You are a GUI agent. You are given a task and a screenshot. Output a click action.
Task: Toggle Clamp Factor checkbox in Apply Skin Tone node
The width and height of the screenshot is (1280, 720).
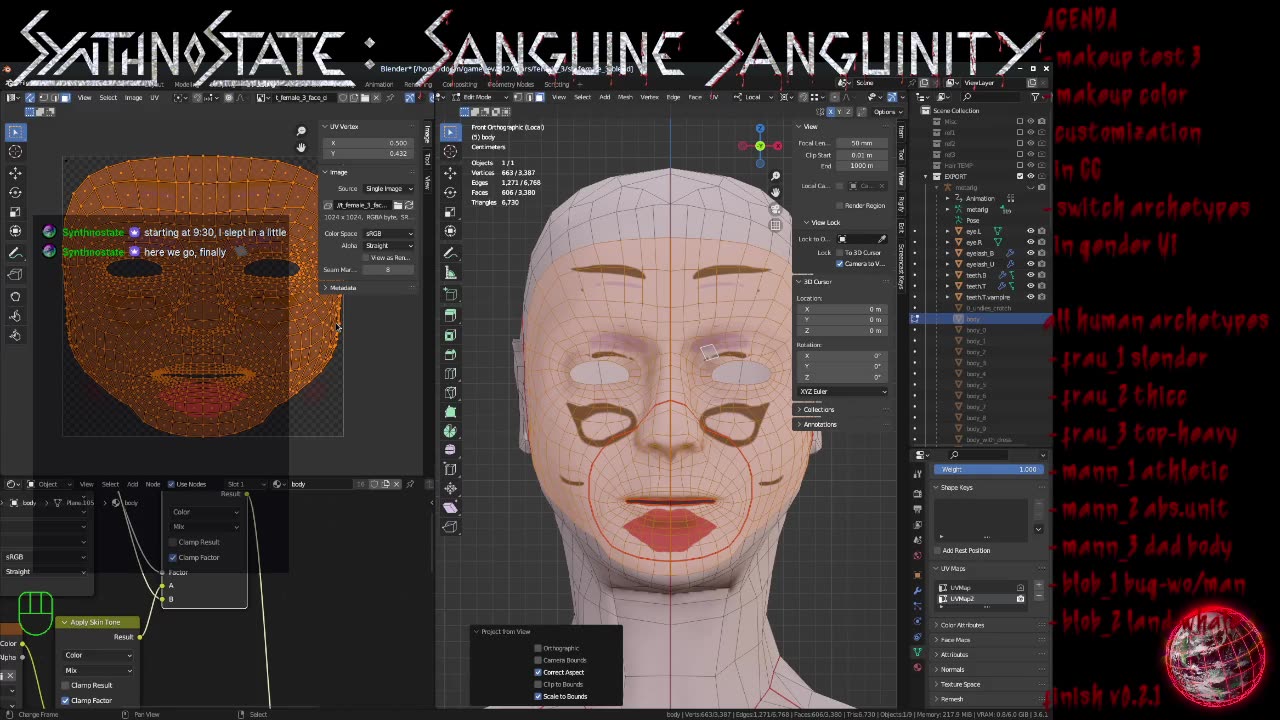pyautogui.click(x=66, y=700)
